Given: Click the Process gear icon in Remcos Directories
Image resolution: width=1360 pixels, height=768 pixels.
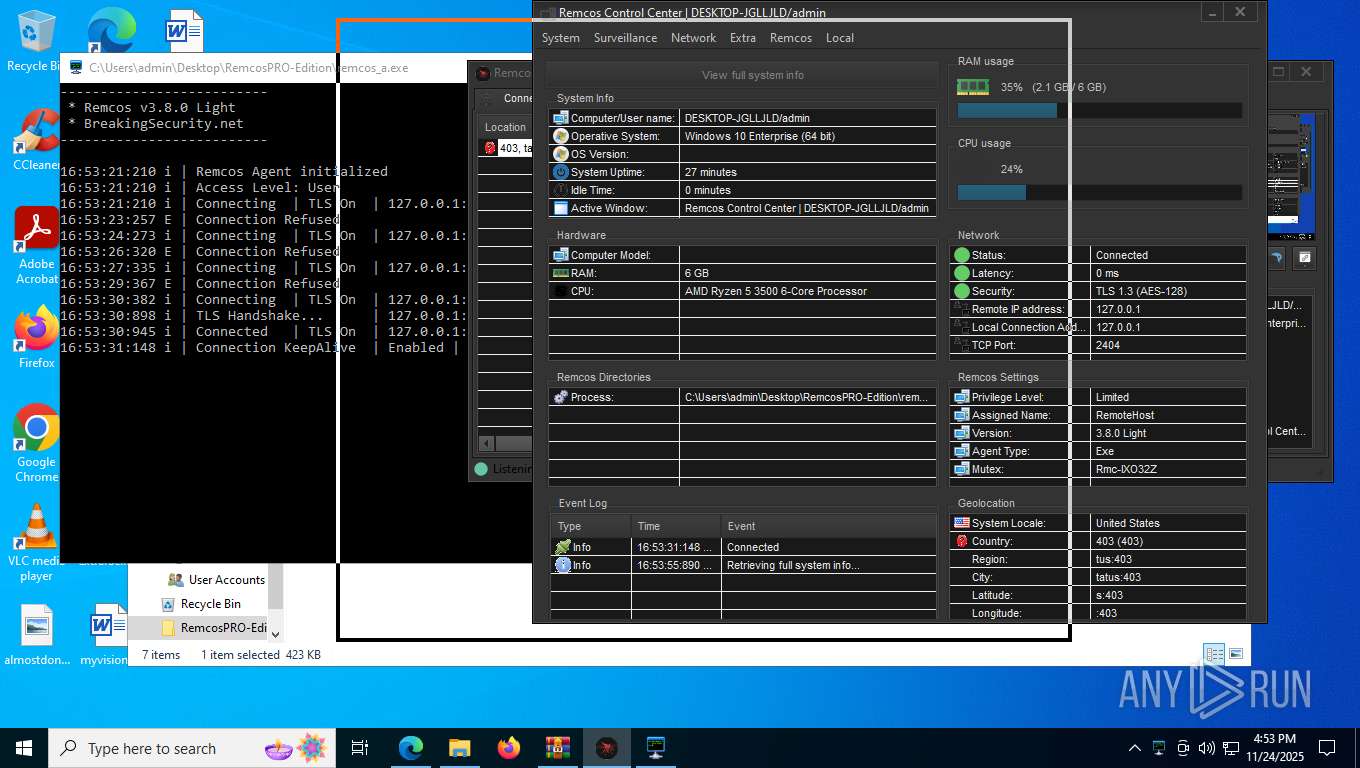Looking at the screenshot, I should [561, 397].
